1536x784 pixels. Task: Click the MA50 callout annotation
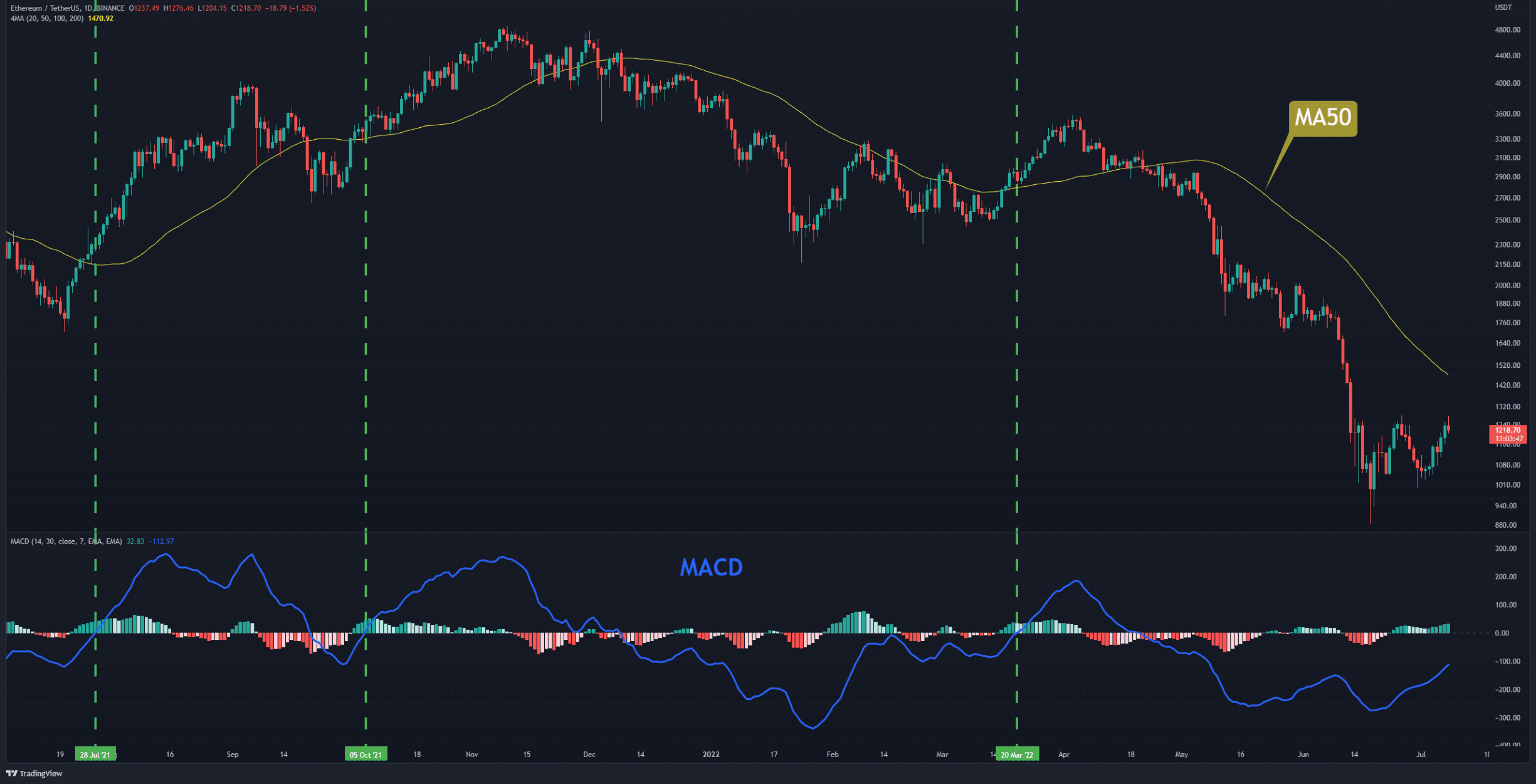[x=1323, y=118]
